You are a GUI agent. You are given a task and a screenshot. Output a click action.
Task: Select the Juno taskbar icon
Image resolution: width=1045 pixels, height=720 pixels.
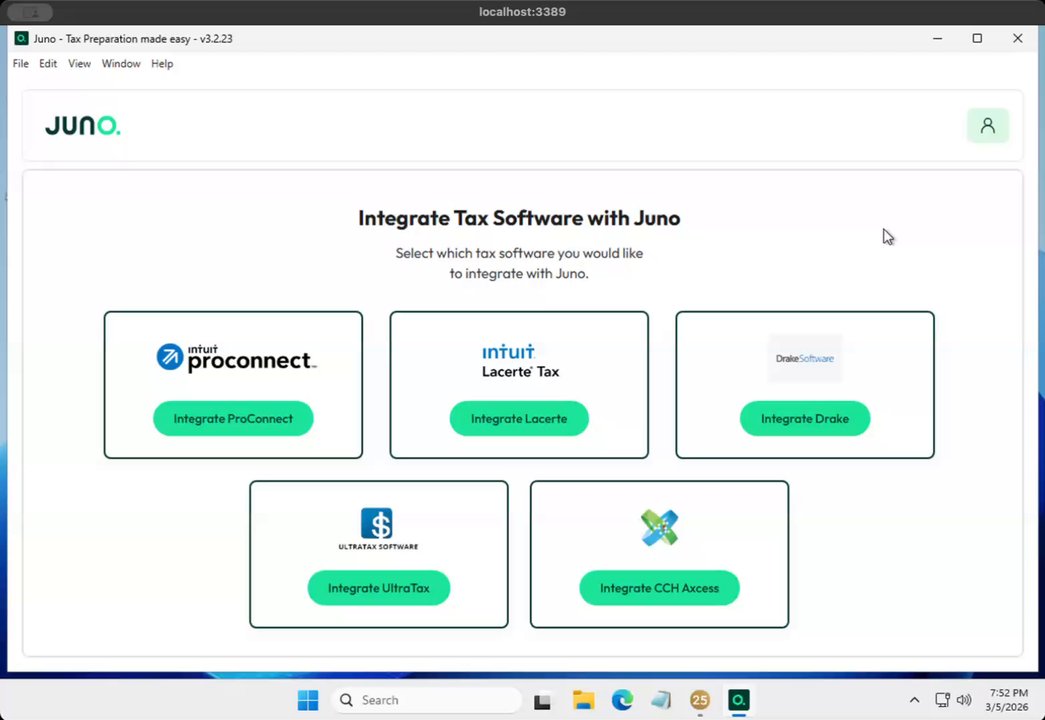coord(738,700)
